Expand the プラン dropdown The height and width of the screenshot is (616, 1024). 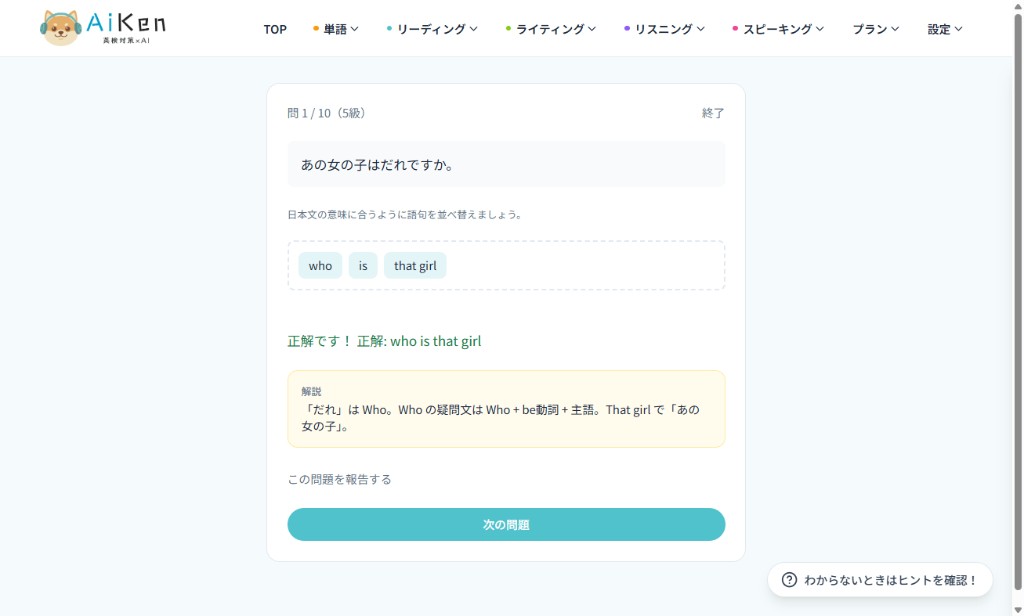(876, 29)
